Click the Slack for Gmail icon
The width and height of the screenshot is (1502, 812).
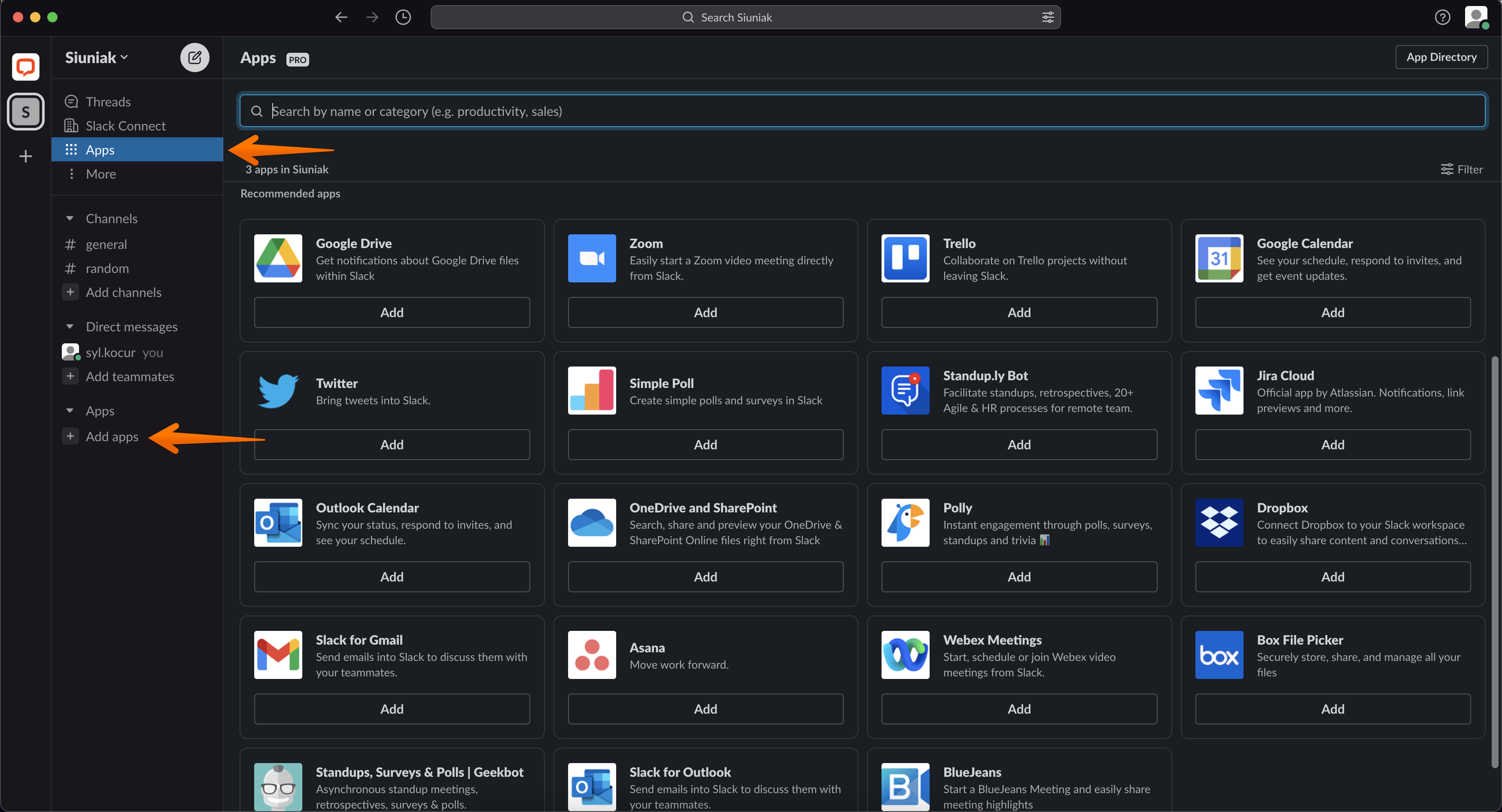(x=278, y=654)
